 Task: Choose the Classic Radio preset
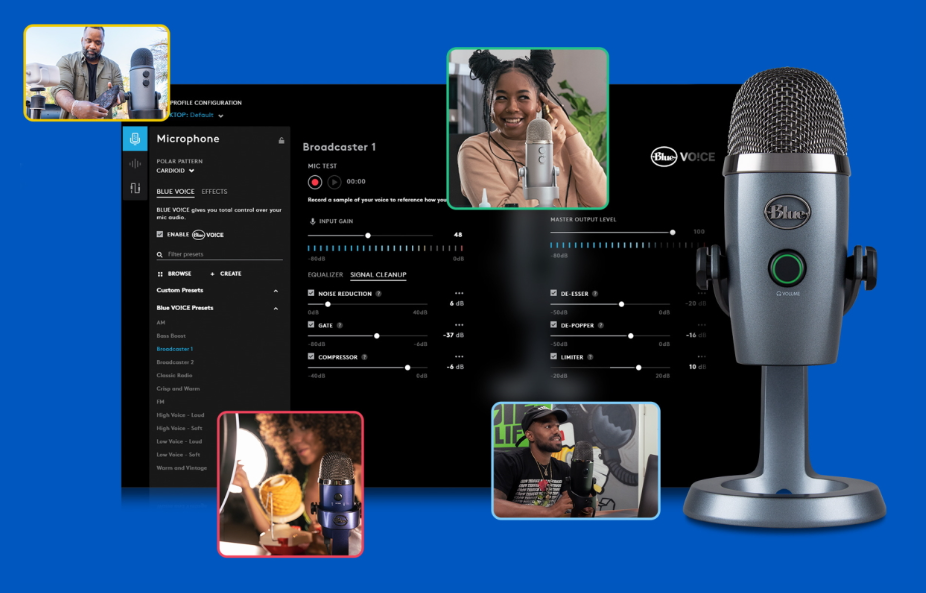pyautogui.click(x=174, y=376)
